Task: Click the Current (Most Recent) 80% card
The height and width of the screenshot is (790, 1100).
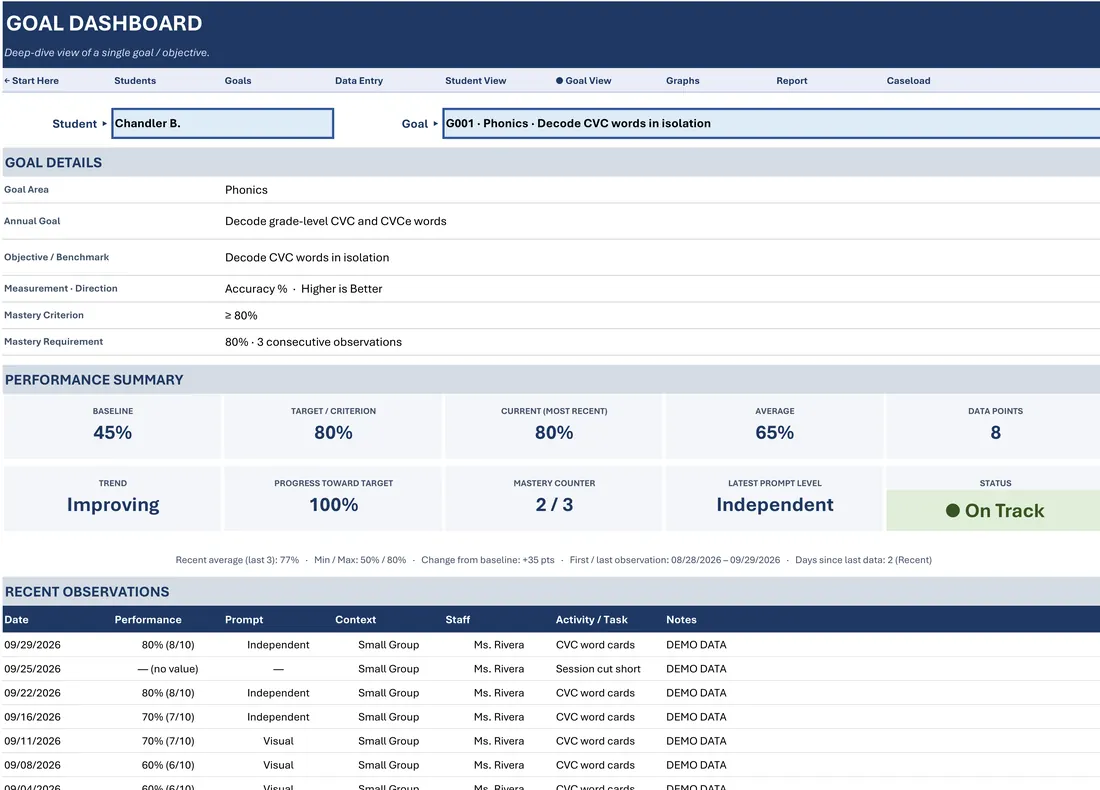Action: [x=554, y=427]
